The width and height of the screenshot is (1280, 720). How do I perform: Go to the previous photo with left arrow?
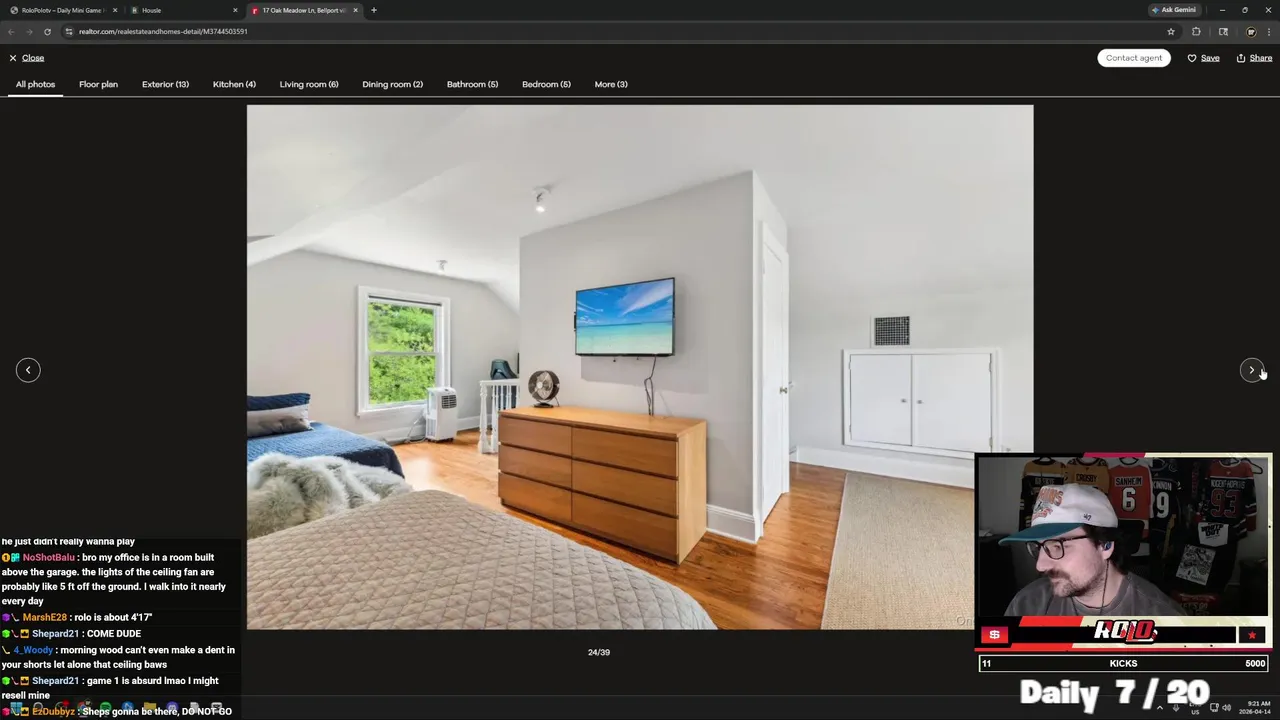click(28, 370)
